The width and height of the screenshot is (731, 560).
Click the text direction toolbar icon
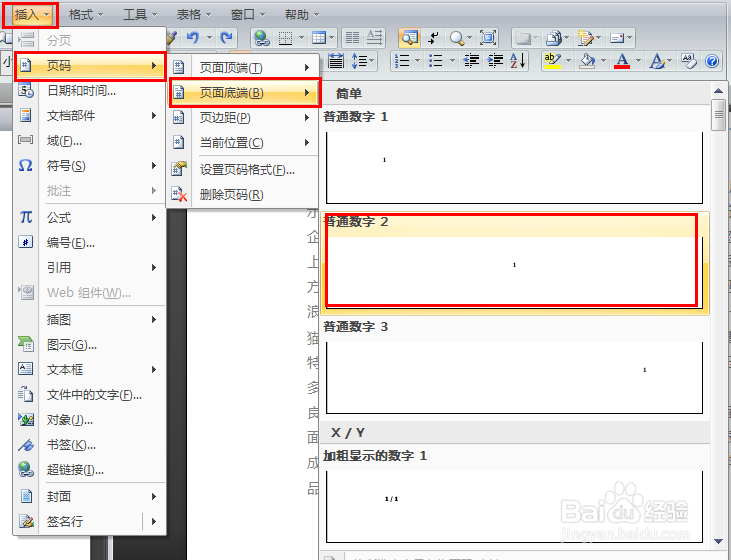(374, 38)
